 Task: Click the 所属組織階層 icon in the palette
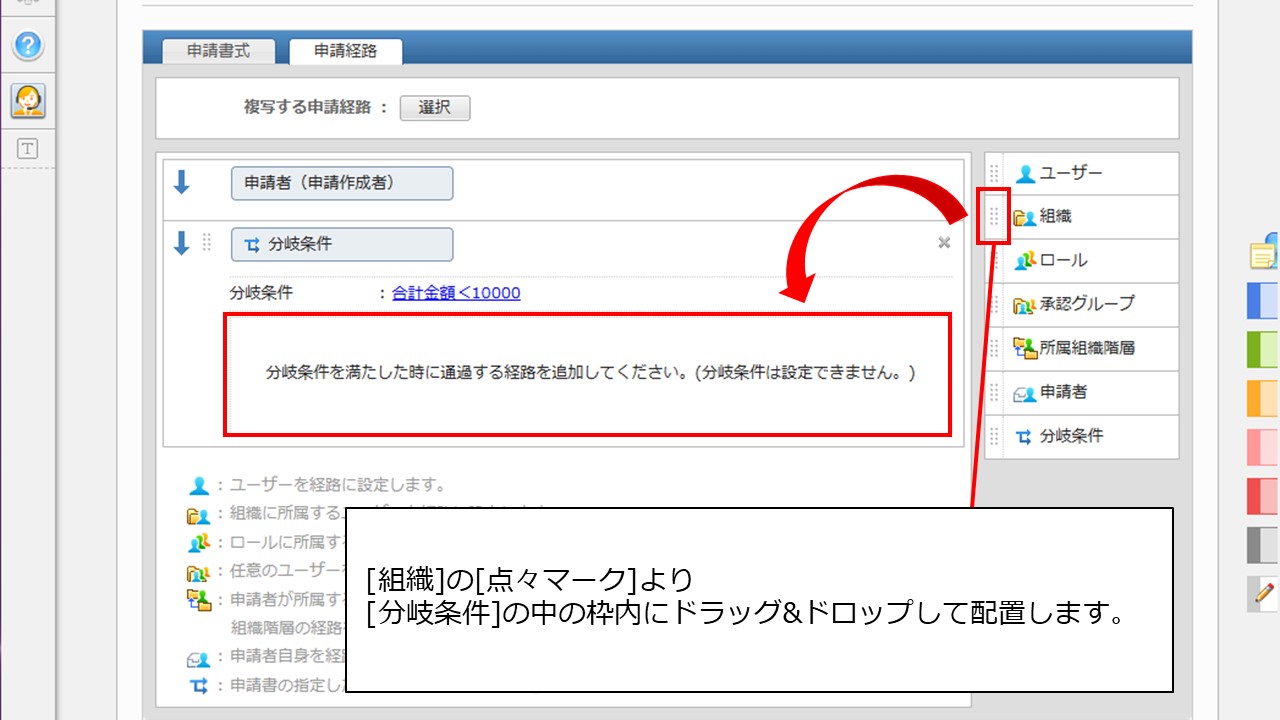click(x=1025, y=347)
